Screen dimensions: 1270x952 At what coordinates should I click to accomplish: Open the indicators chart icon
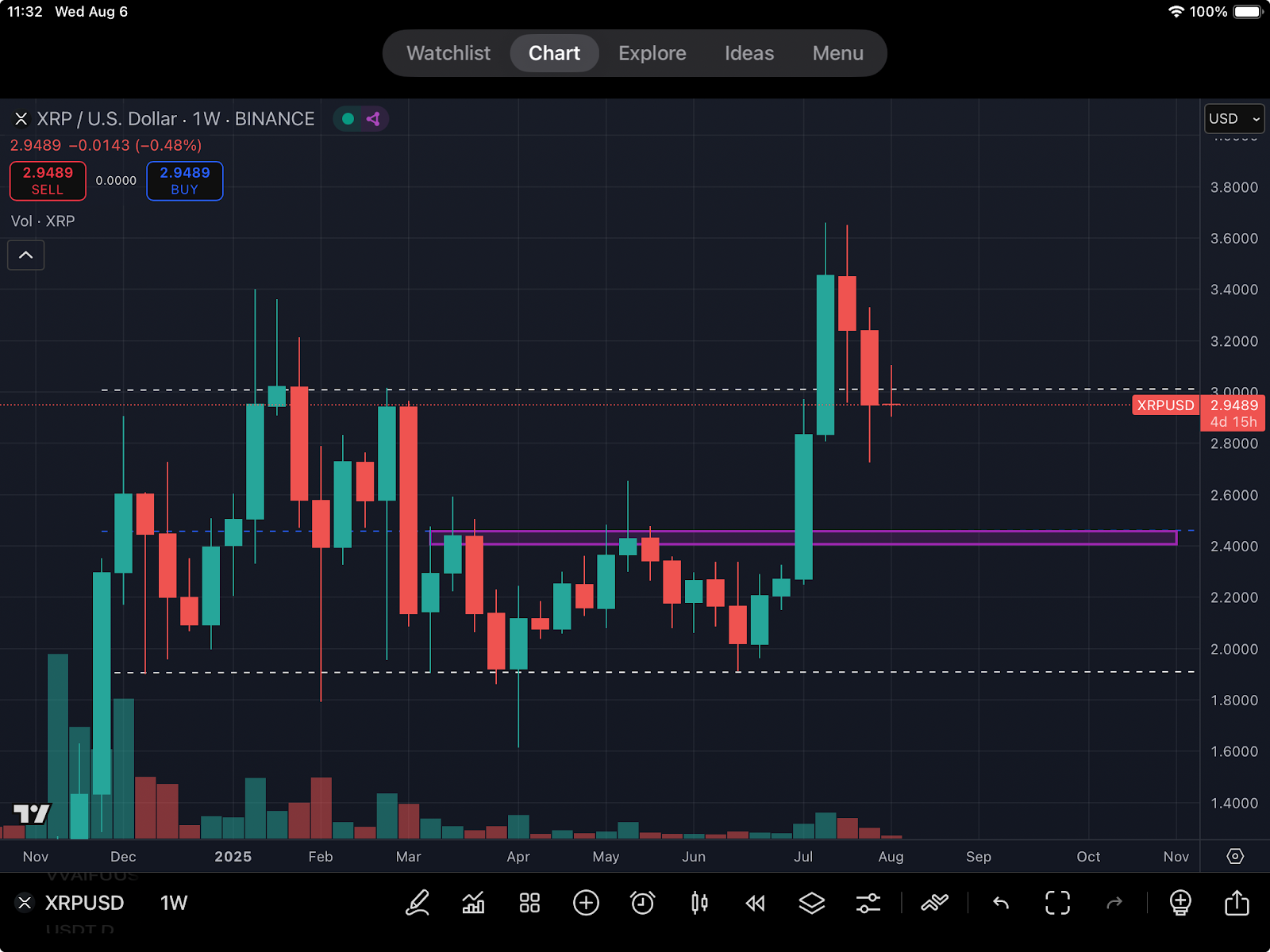coord(474,903)
